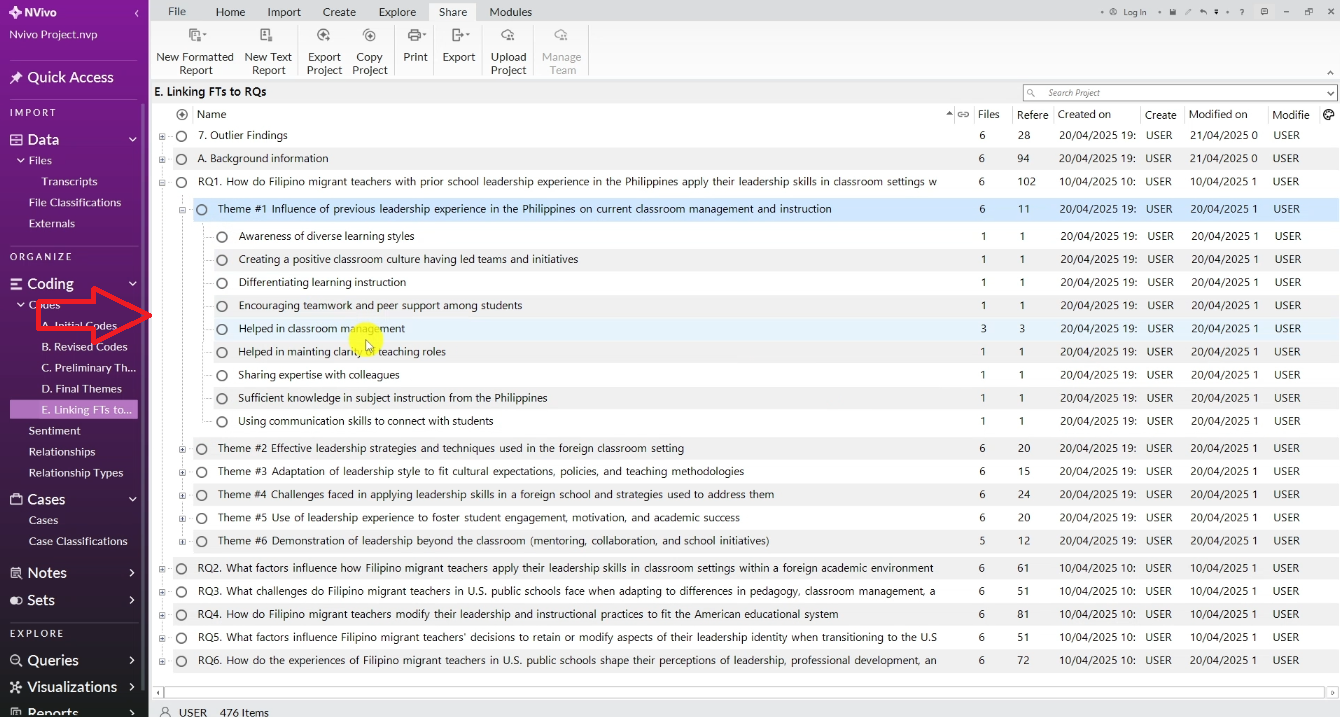1340x717 pixels.
Task: Click the user account icon beside Log In
Action: pyautogui.click(x=1113, y=12)
